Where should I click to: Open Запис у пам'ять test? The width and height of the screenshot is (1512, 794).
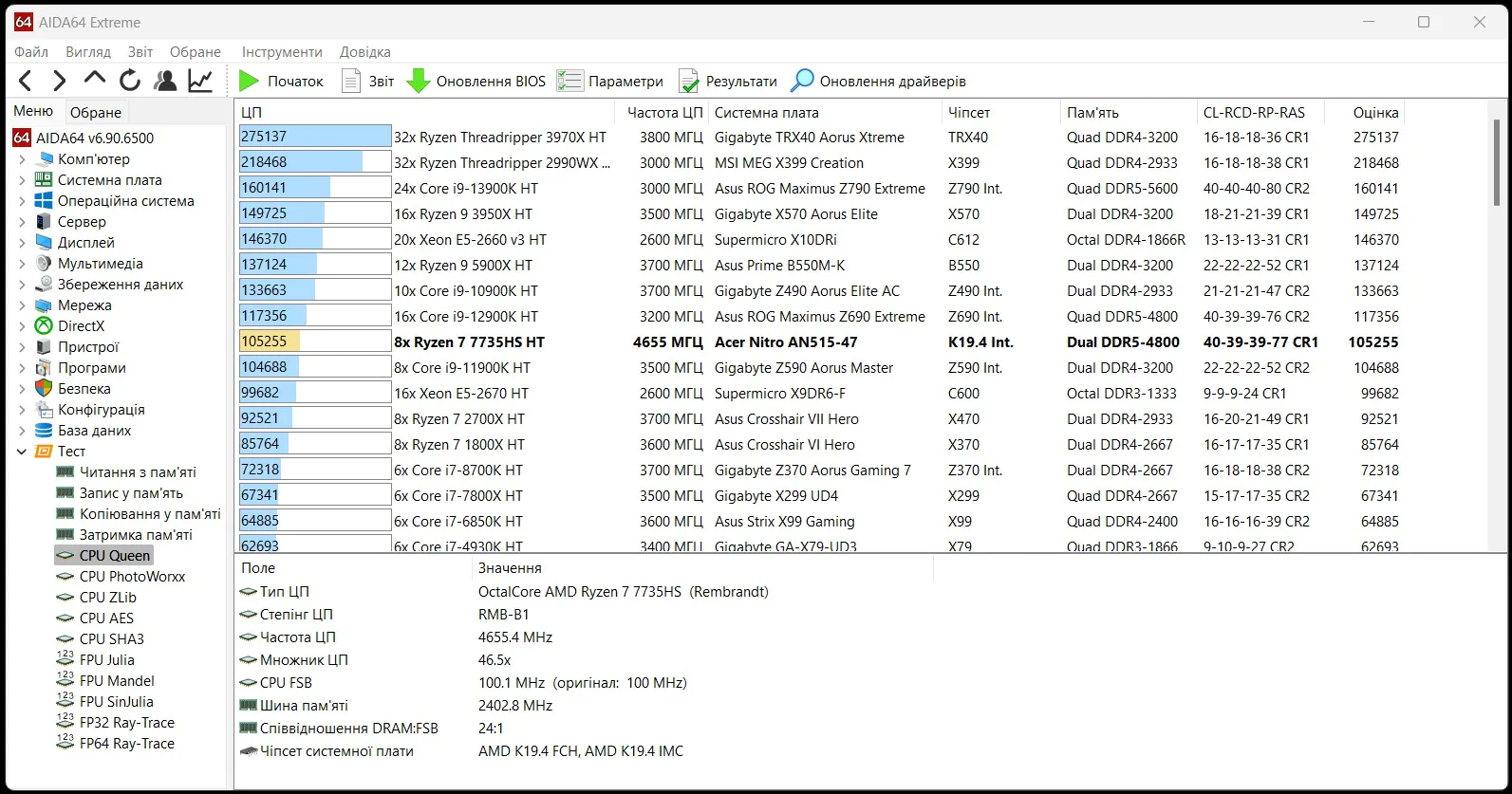(x=120, y=493)
